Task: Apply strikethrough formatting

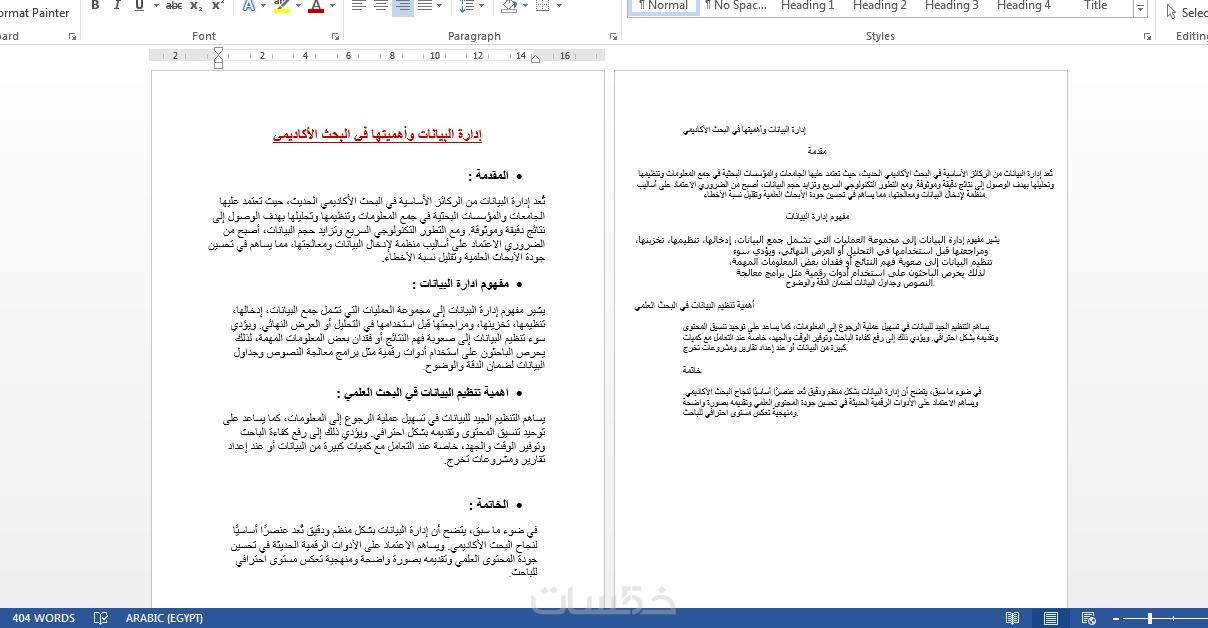Action: (174, 6)
